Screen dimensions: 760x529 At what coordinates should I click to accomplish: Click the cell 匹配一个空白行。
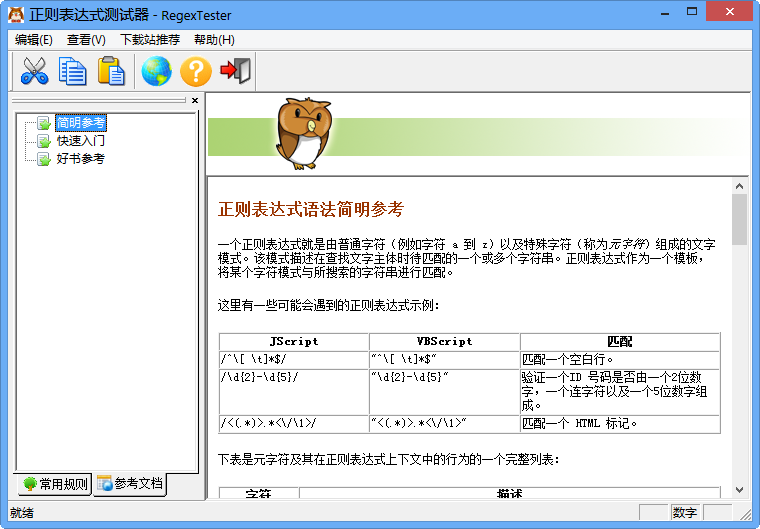coord(620,360)
